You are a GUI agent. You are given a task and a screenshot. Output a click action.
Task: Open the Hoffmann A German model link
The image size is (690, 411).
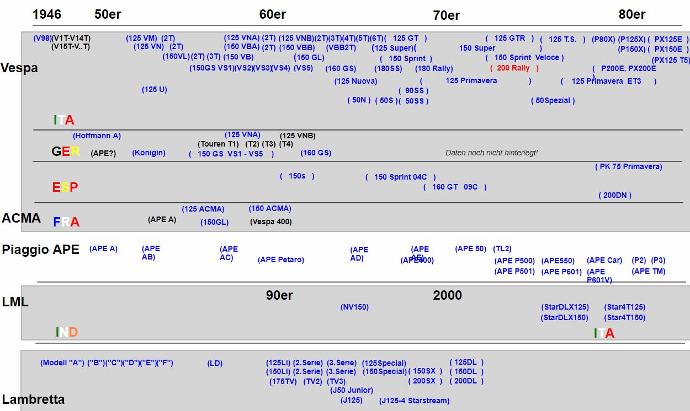pyautogui.click(x=97, y=134)
